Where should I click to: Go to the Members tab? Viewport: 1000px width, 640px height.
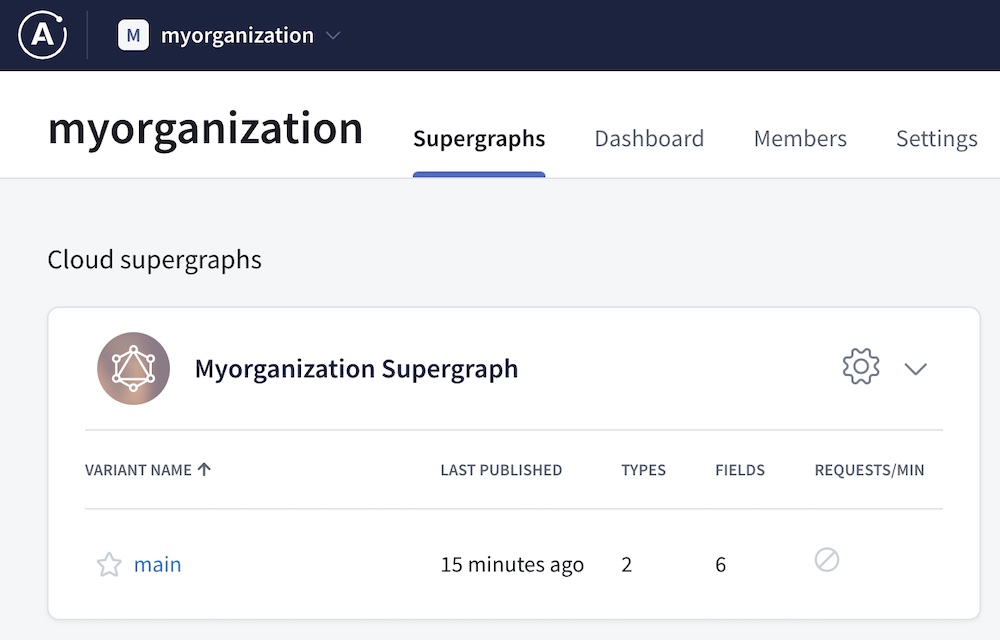pos(800,139)
